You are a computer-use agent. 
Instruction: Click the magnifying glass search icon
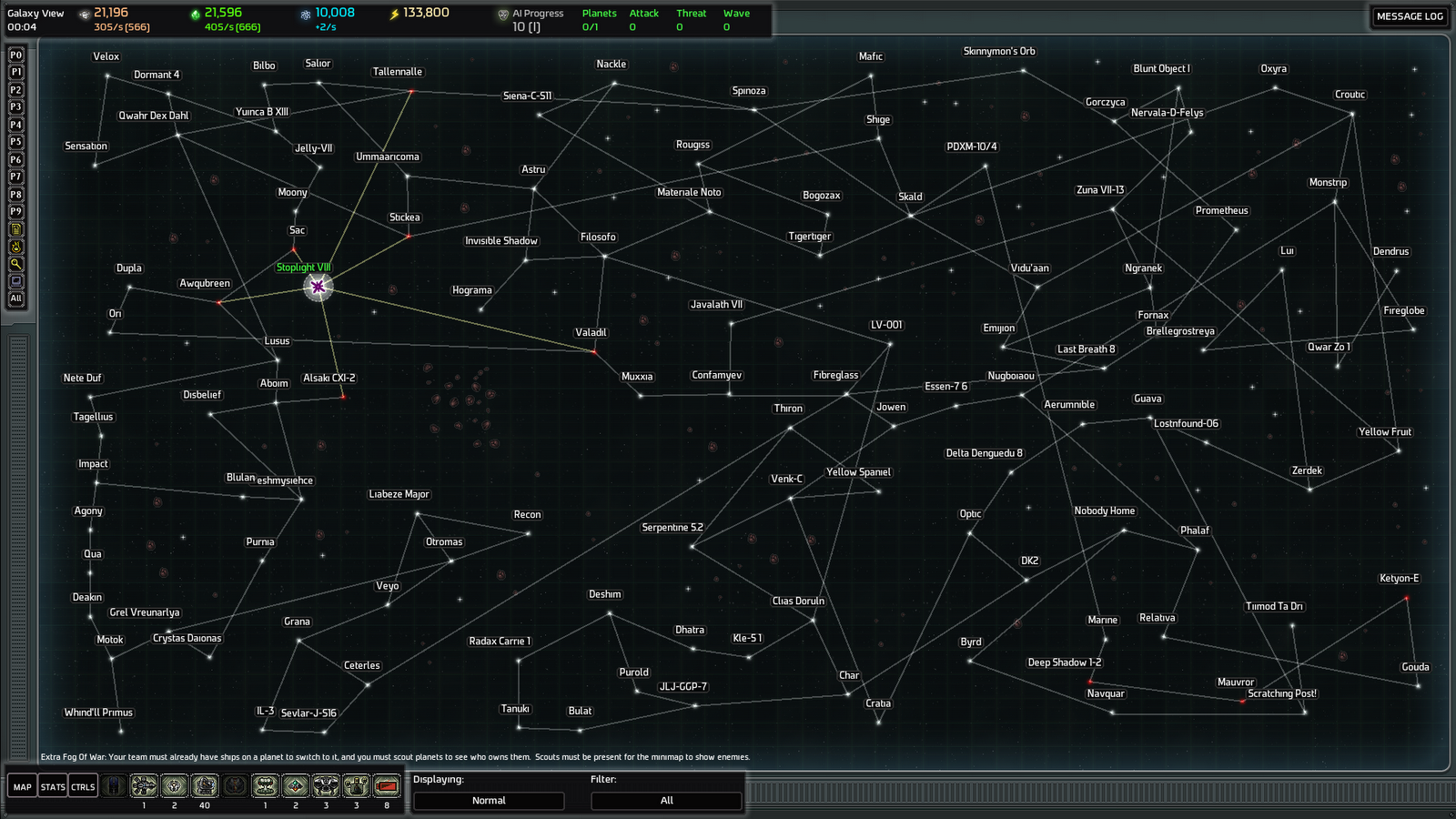point(15,264)
